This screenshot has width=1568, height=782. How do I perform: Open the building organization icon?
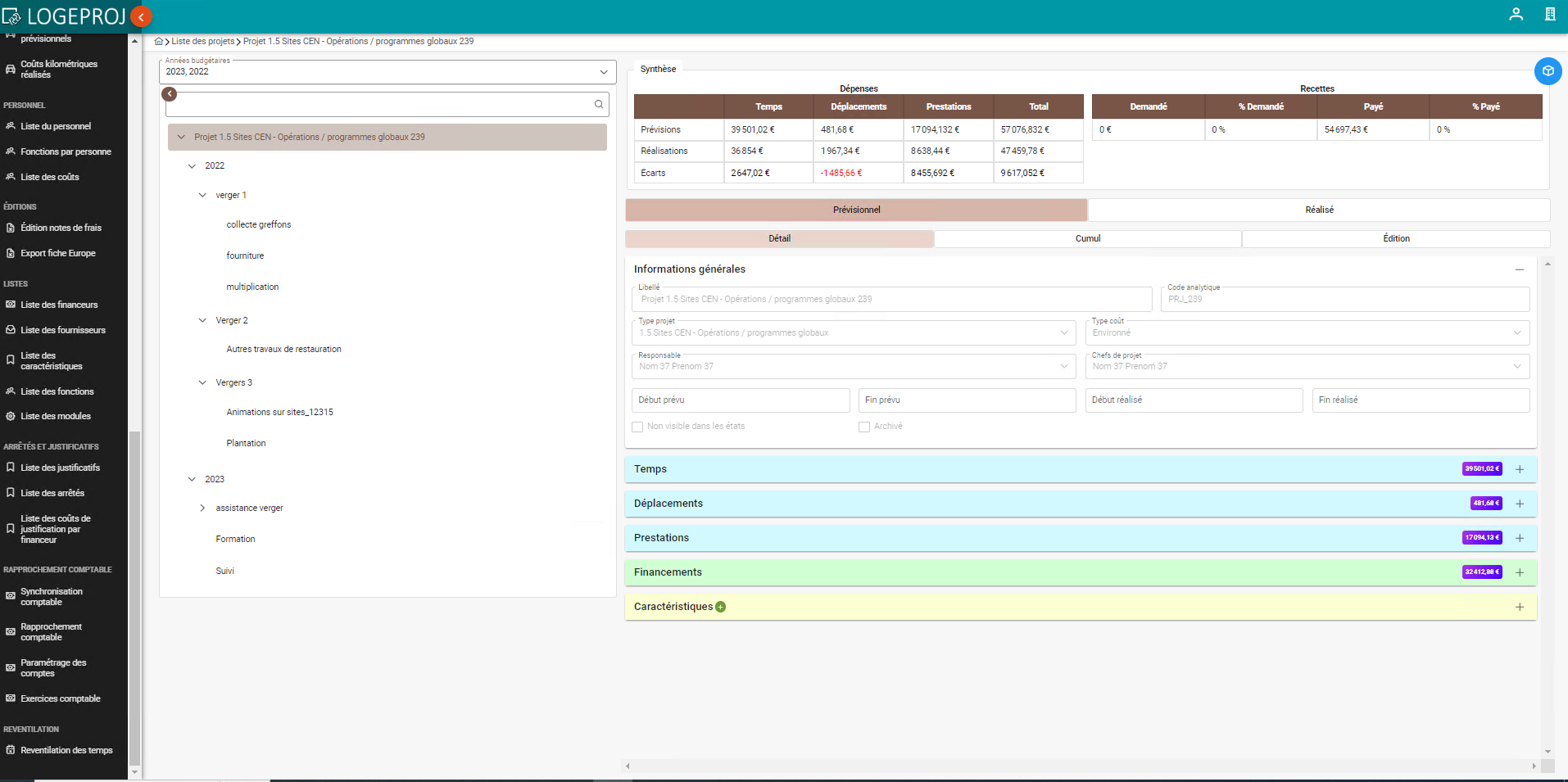pos(1549,14)
